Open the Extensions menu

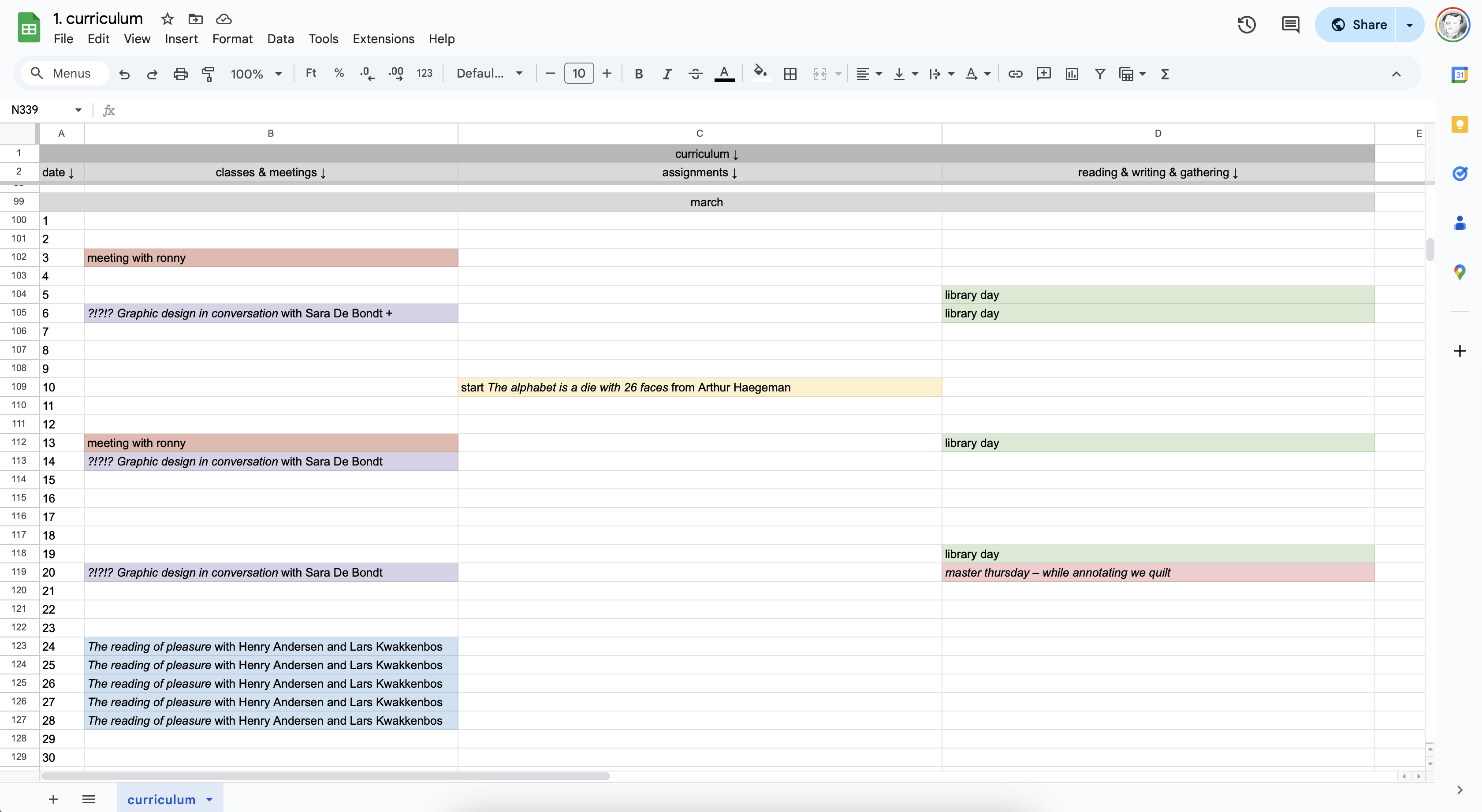click(383, 38)
